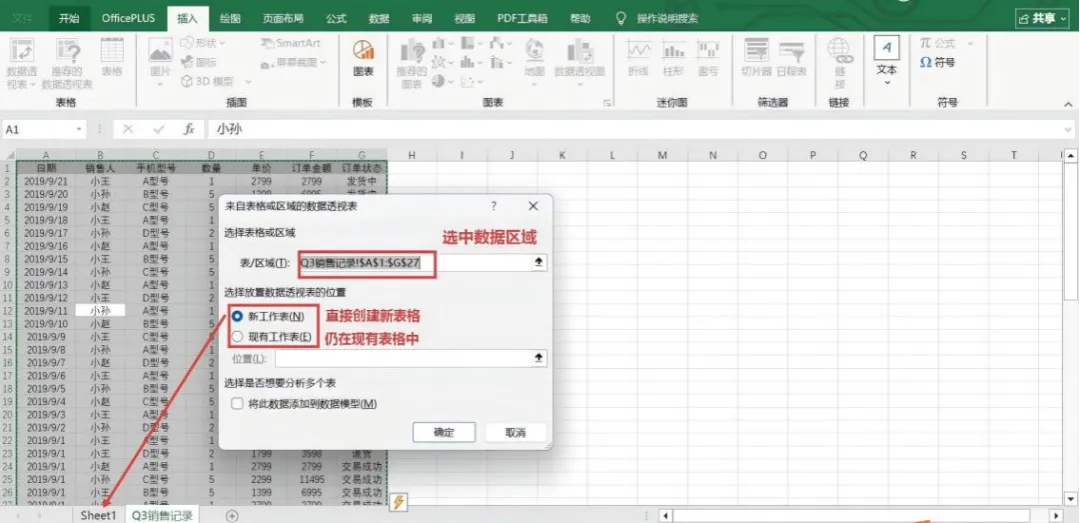Click the Link (链接) globe icon

click(839, 63)
